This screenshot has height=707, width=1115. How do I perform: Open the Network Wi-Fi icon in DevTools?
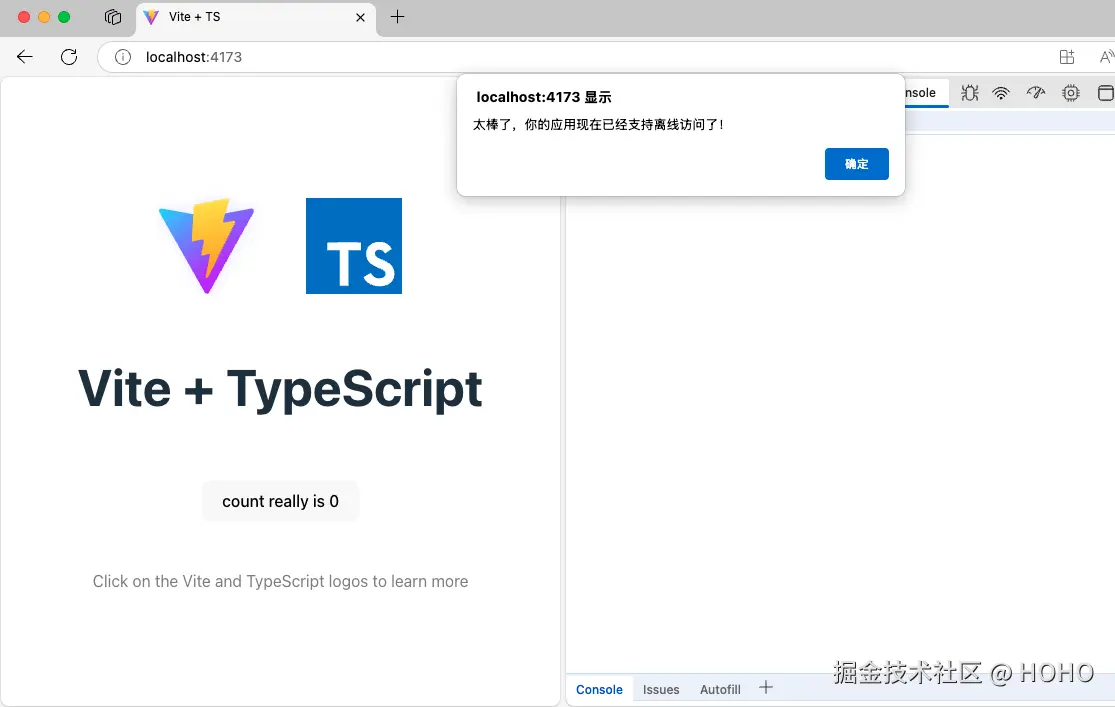tap(1001, 93)
